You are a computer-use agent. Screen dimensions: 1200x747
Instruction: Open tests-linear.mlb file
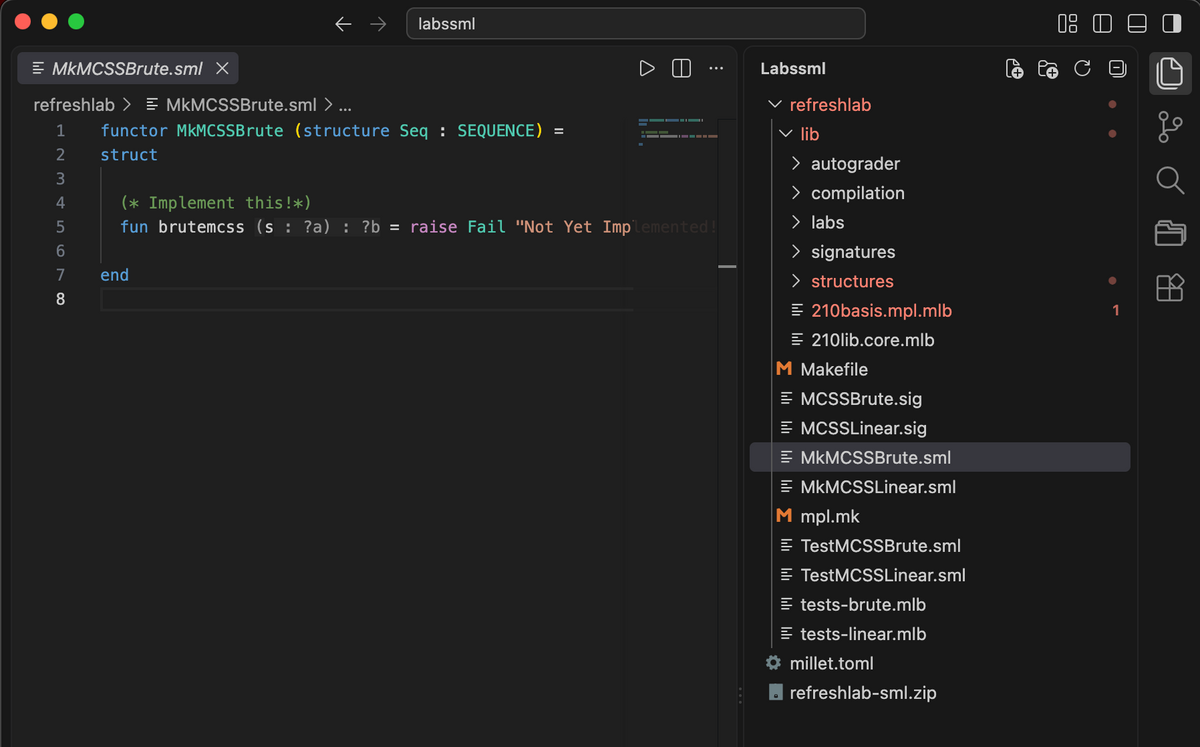940,634
